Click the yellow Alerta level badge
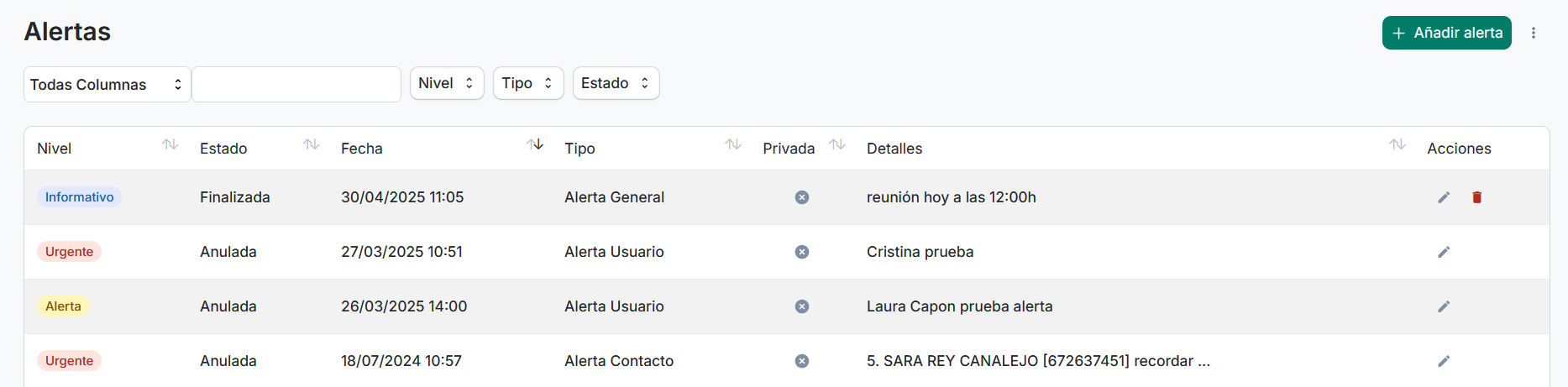 click(63, 306)
